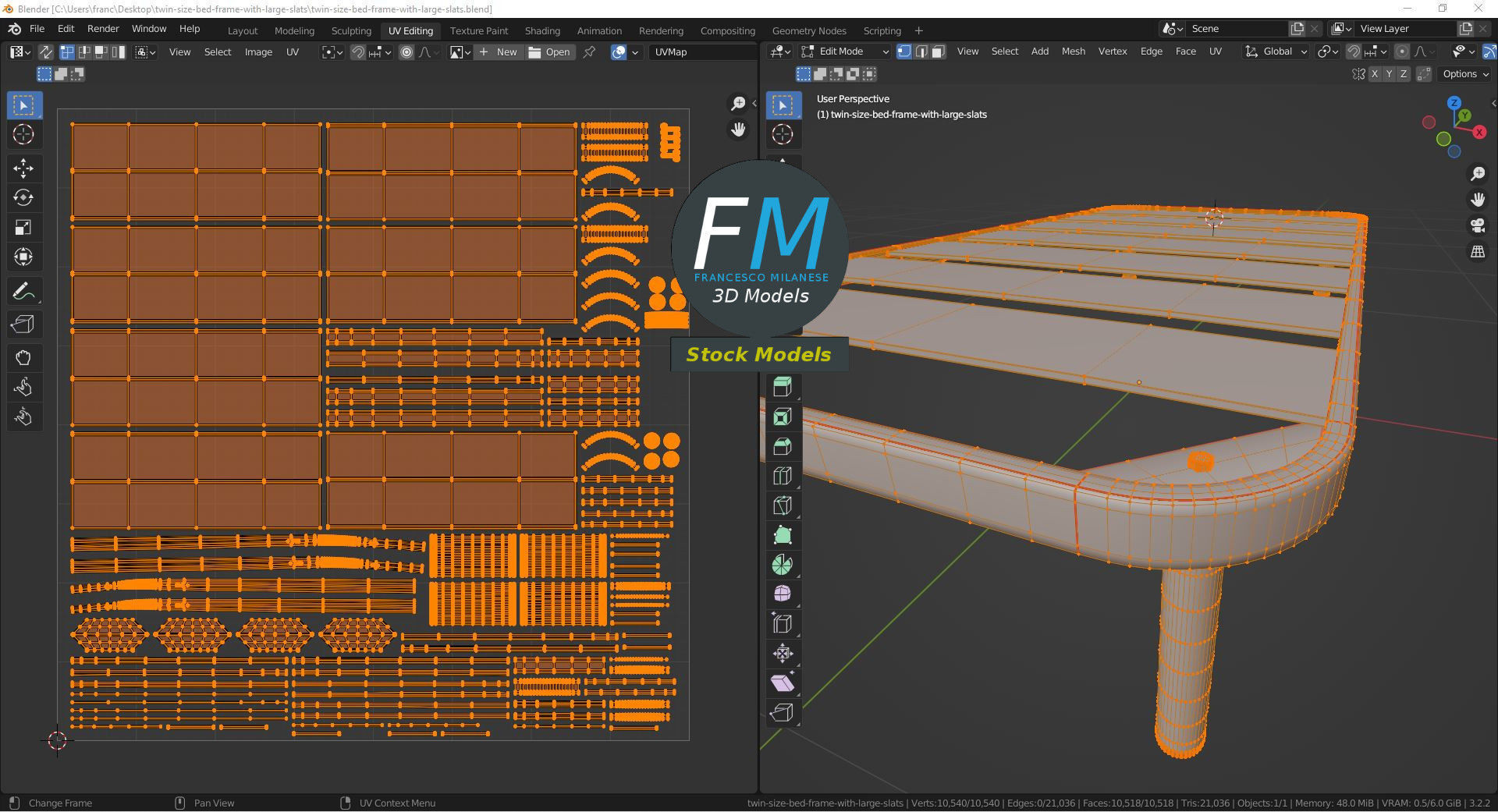Click the 3D viewport zoom magnifier icon
The height and width of the screenshot is (812, 1498).
[x=1478, y=173]
